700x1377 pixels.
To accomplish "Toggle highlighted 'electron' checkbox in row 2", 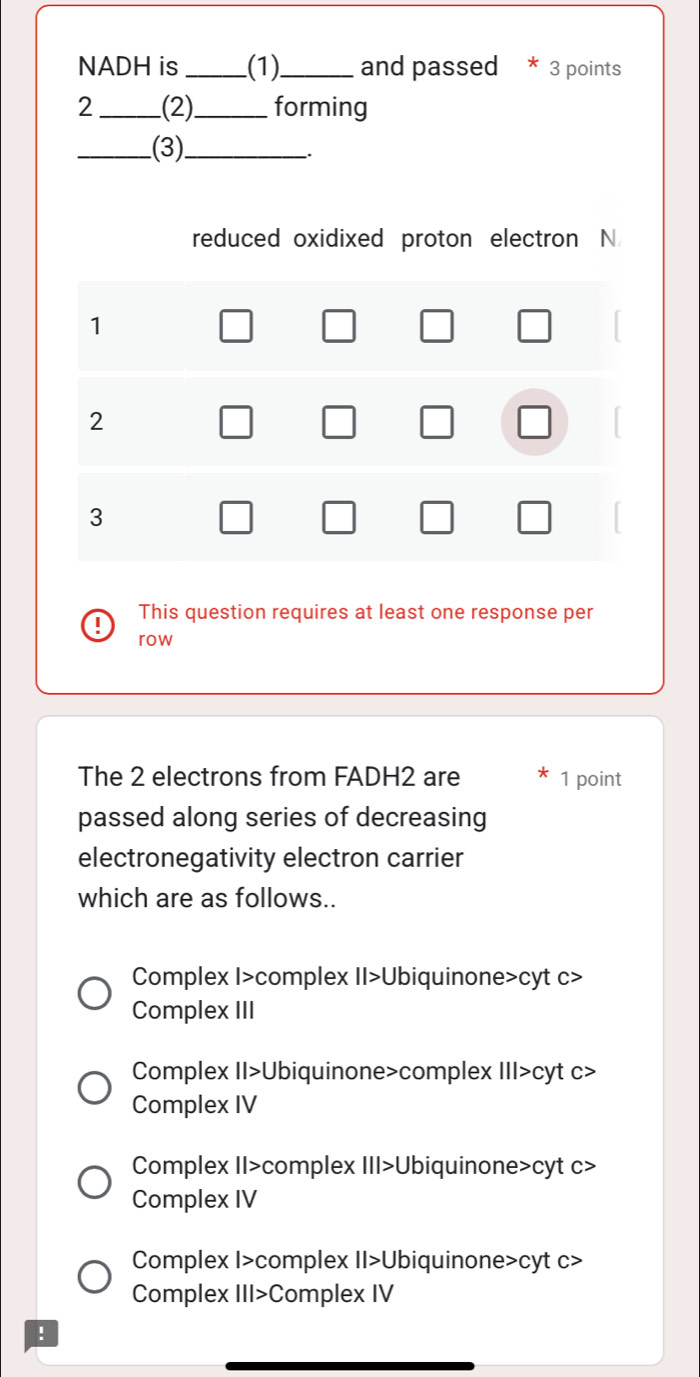I will [x=534, y=422].
